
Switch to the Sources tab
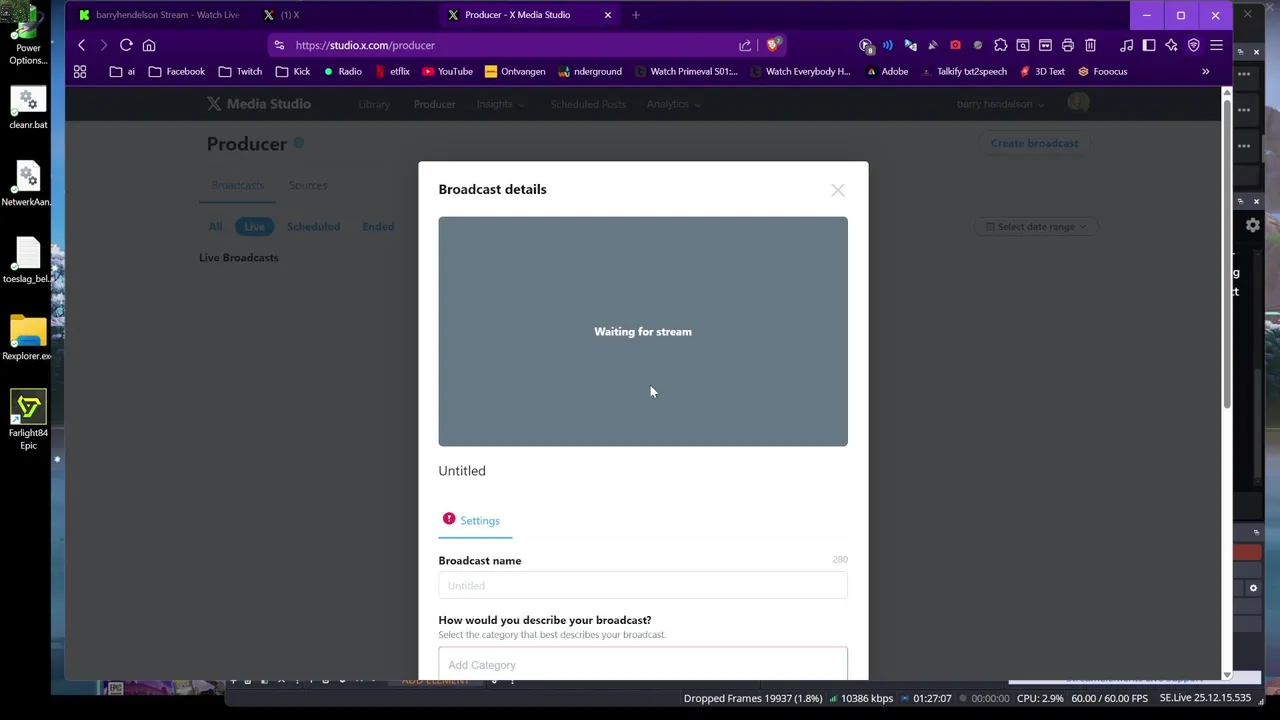coord(308,185)
